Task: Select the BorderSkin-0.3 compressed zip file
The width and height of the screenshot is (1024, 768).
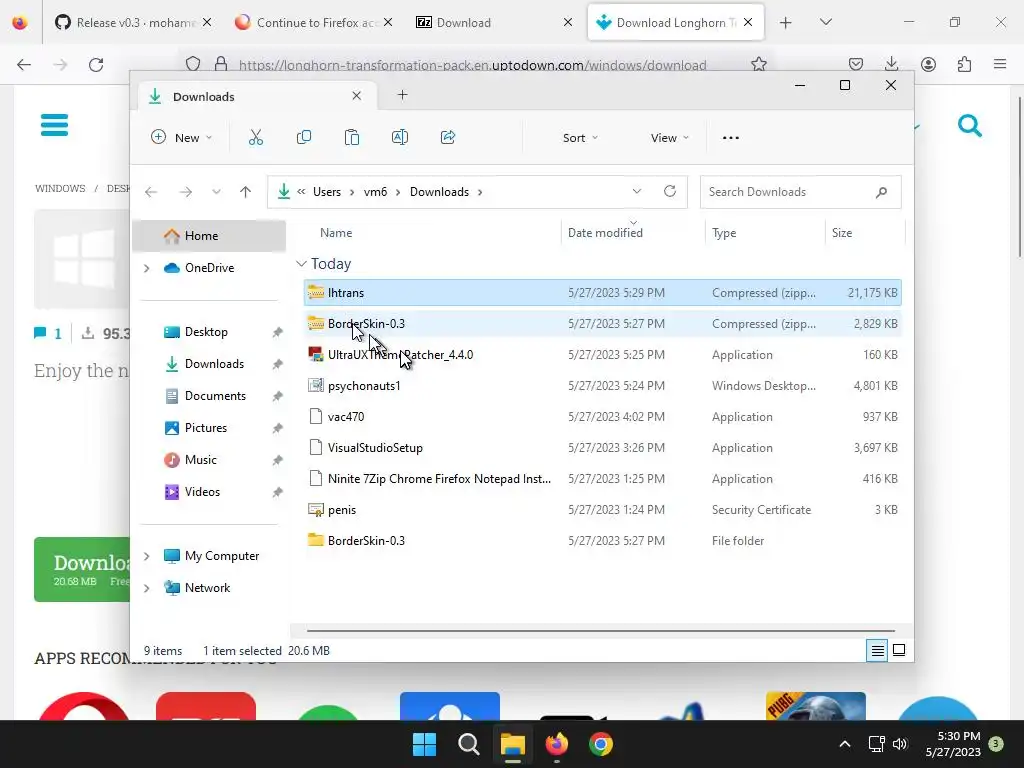Action: [x=602, y=324]
